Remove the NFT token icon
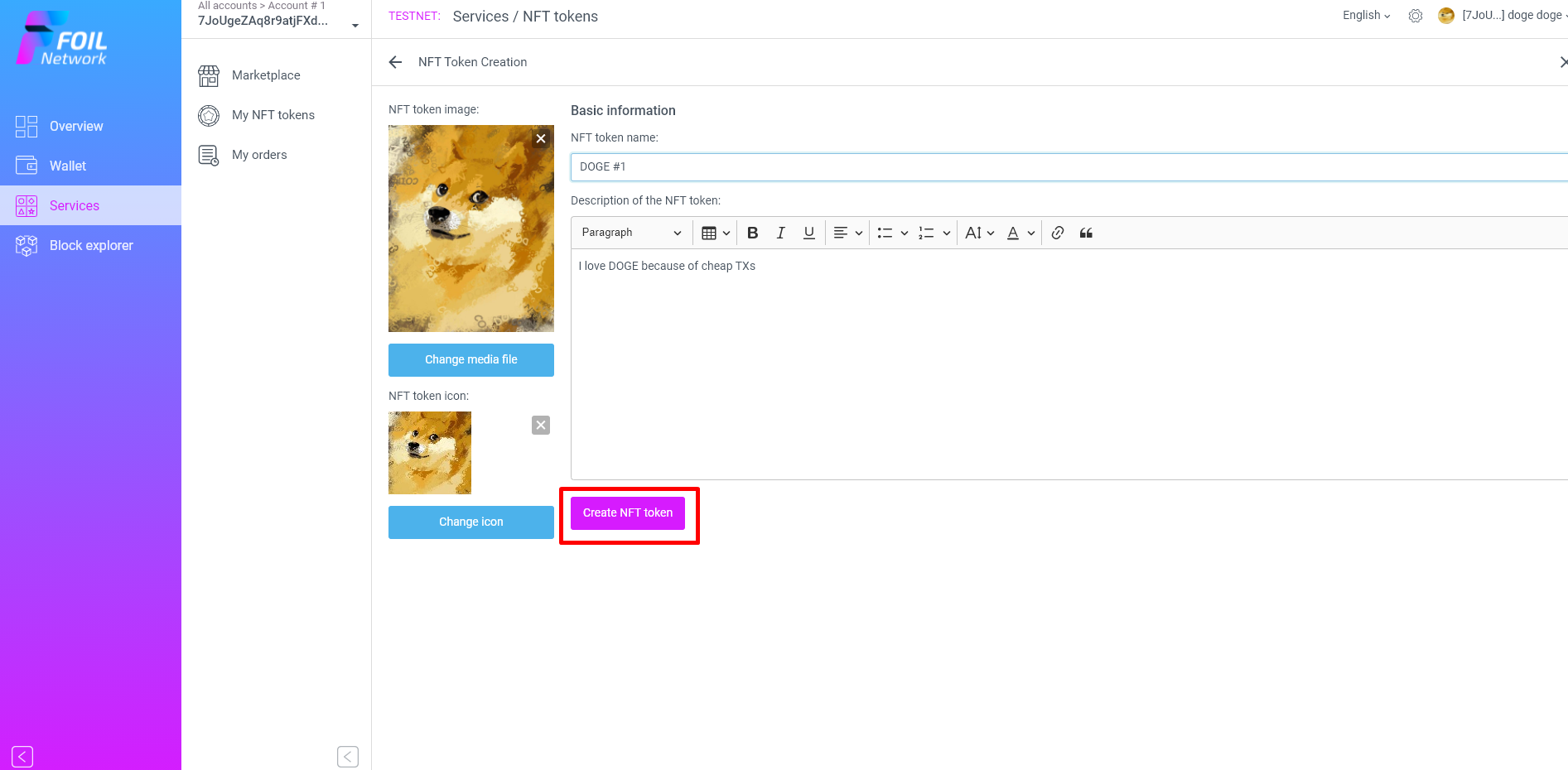 (x=541, y=425)
